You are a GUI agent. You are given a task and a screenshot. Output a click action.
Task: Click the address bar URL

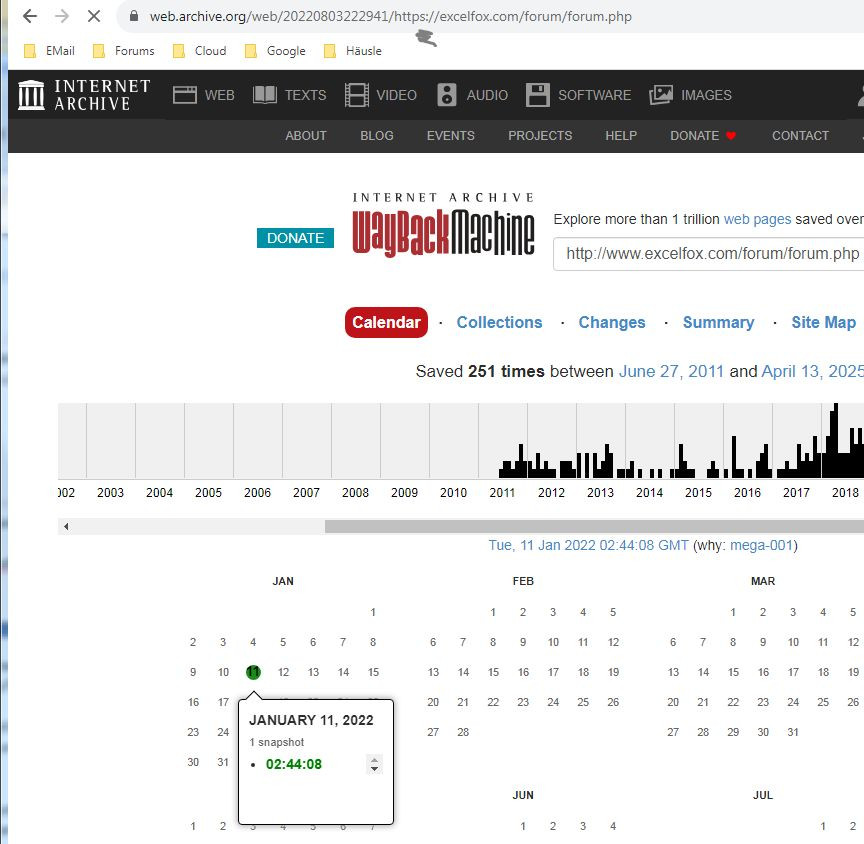(x=391, y=16)
